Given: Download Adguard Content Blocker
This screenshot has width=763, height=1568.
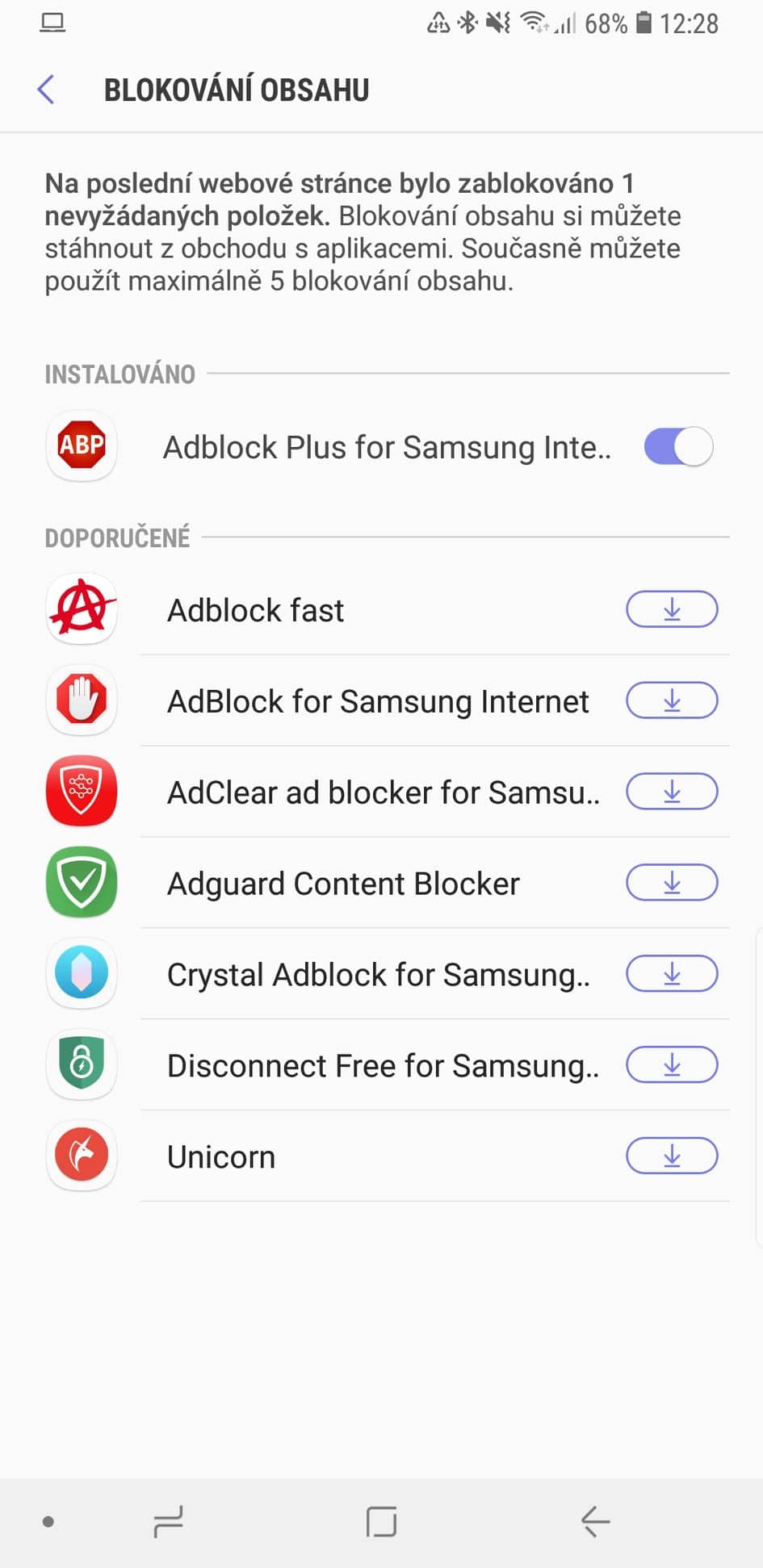Looking at the screenshot, I should click(x=671, y=883).
